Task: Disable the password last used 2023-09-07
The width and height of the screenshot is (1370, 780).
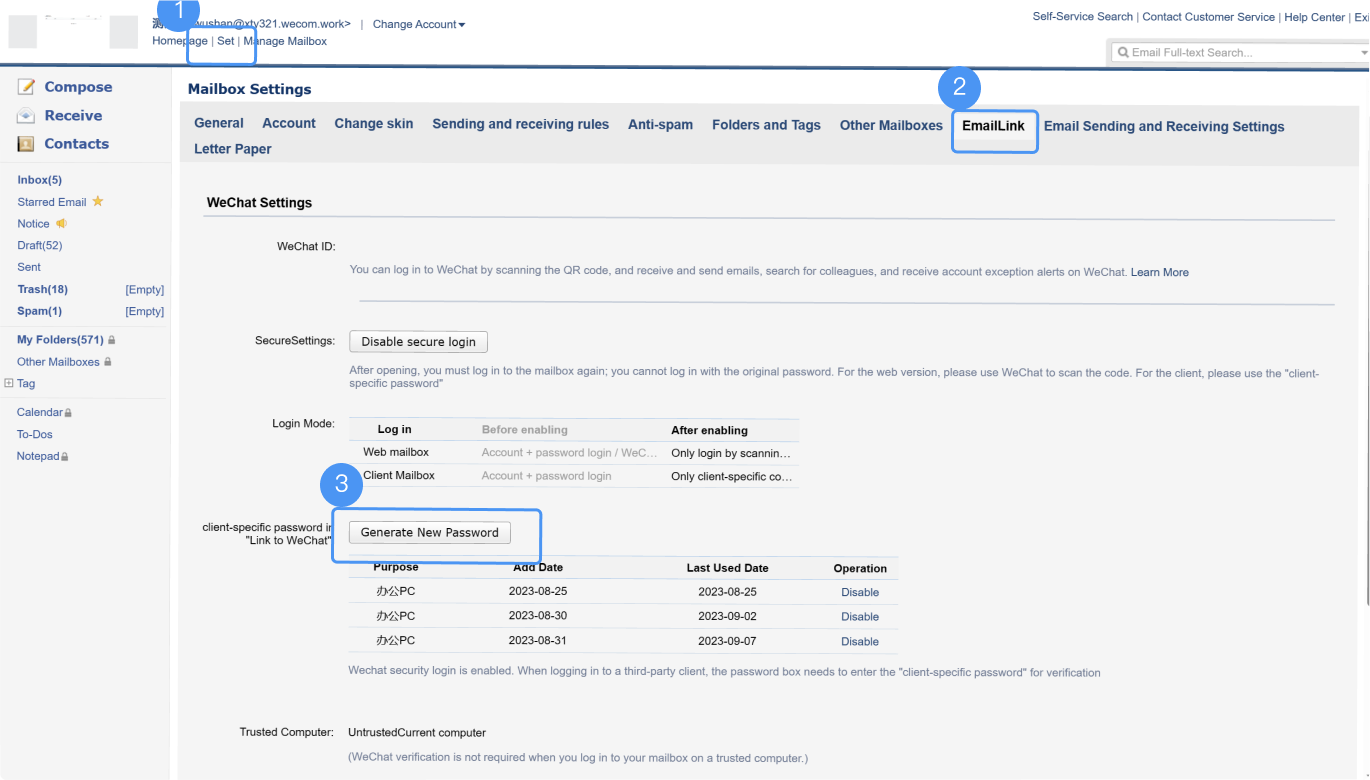Action: tap(859, 641)
